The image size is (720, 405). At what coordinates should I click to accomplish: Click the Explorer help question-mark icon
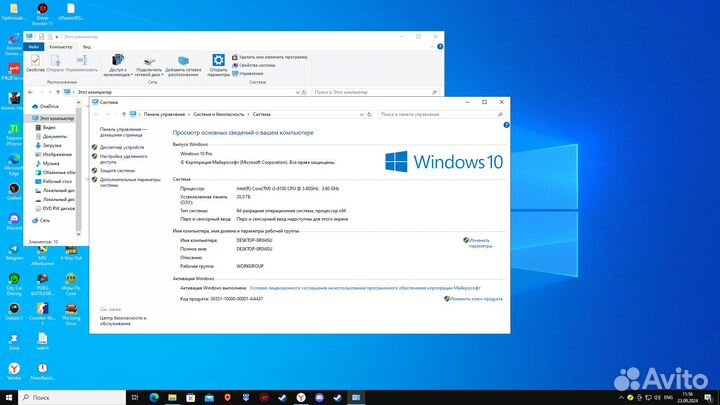440,46
